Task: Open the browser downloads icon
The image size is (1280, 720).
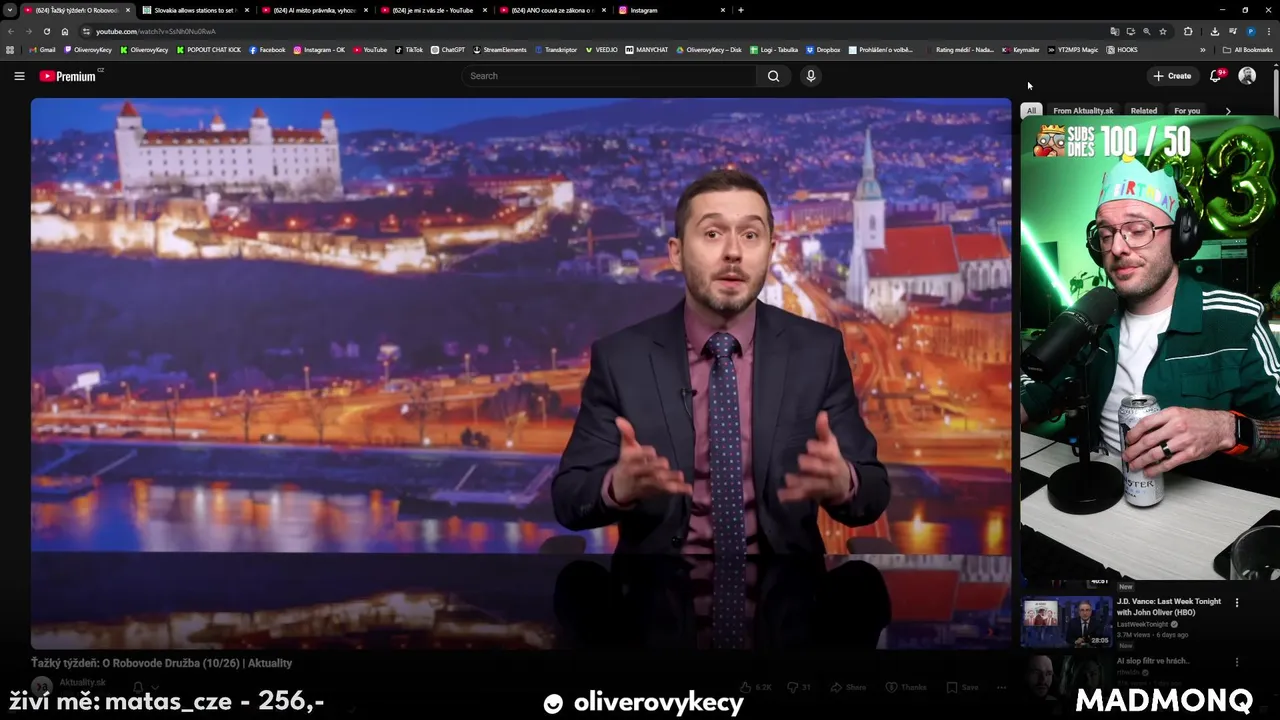Action: pos(1216,31)
